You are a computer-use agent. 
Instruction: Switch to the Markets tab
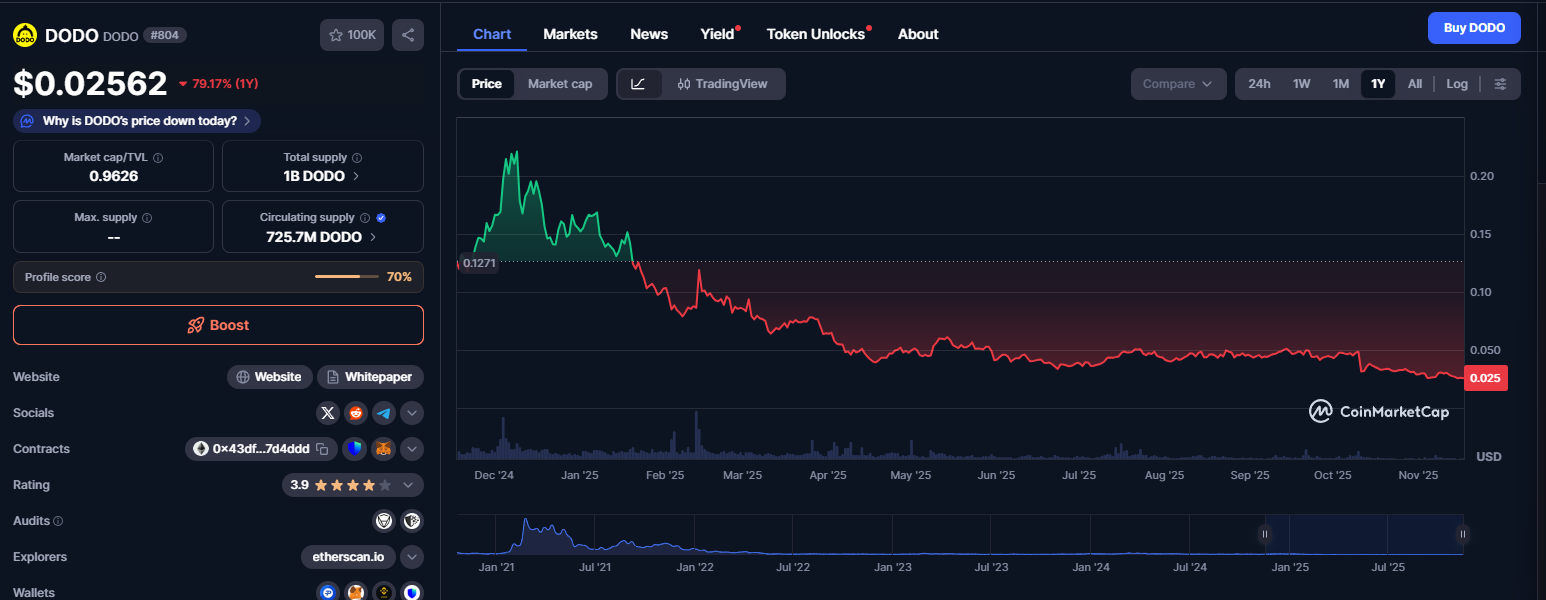570,34
